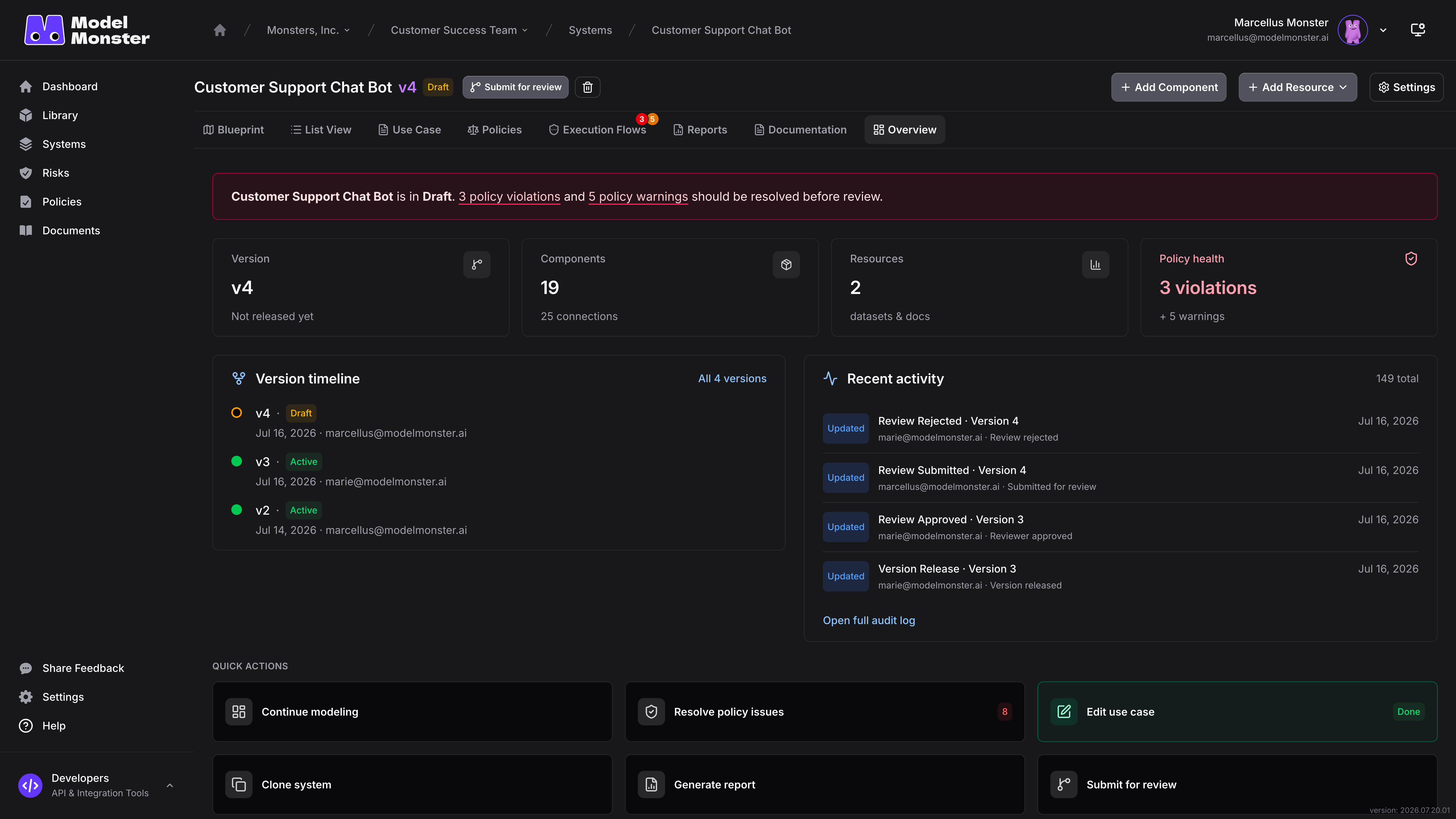Open Review Approved · Version 3 activity
This screenshot has width=1456, height=819.
(1120, 527)
